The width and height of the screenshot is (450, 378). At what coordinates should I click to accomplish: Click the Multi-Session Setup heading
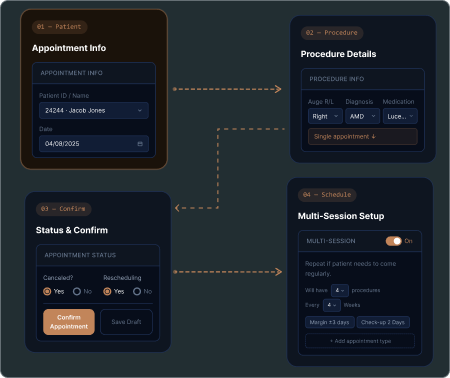(x=341, y=216)
